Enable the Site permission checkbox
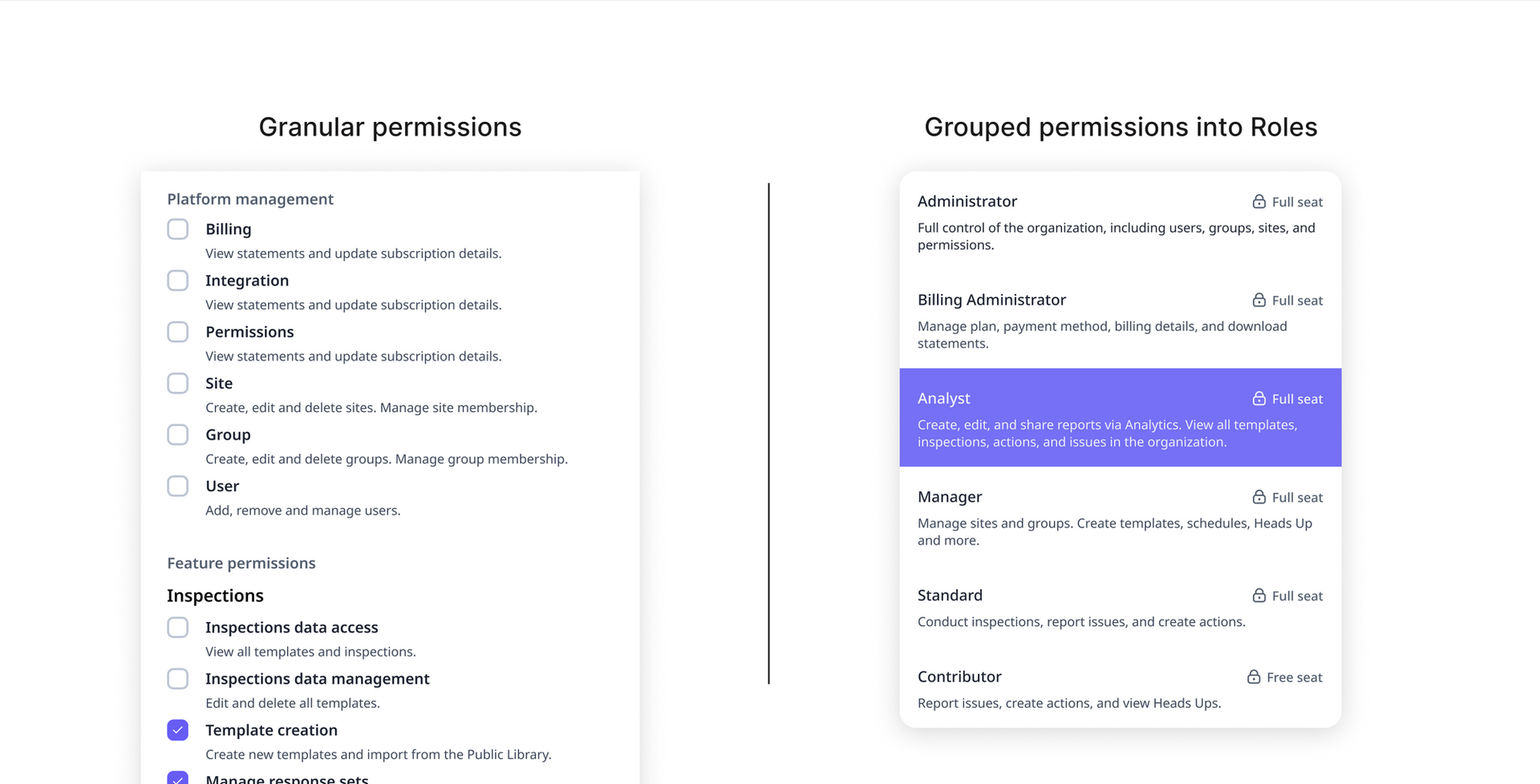This screenshot has width=1540, height=784. click(x=178, y=383)
